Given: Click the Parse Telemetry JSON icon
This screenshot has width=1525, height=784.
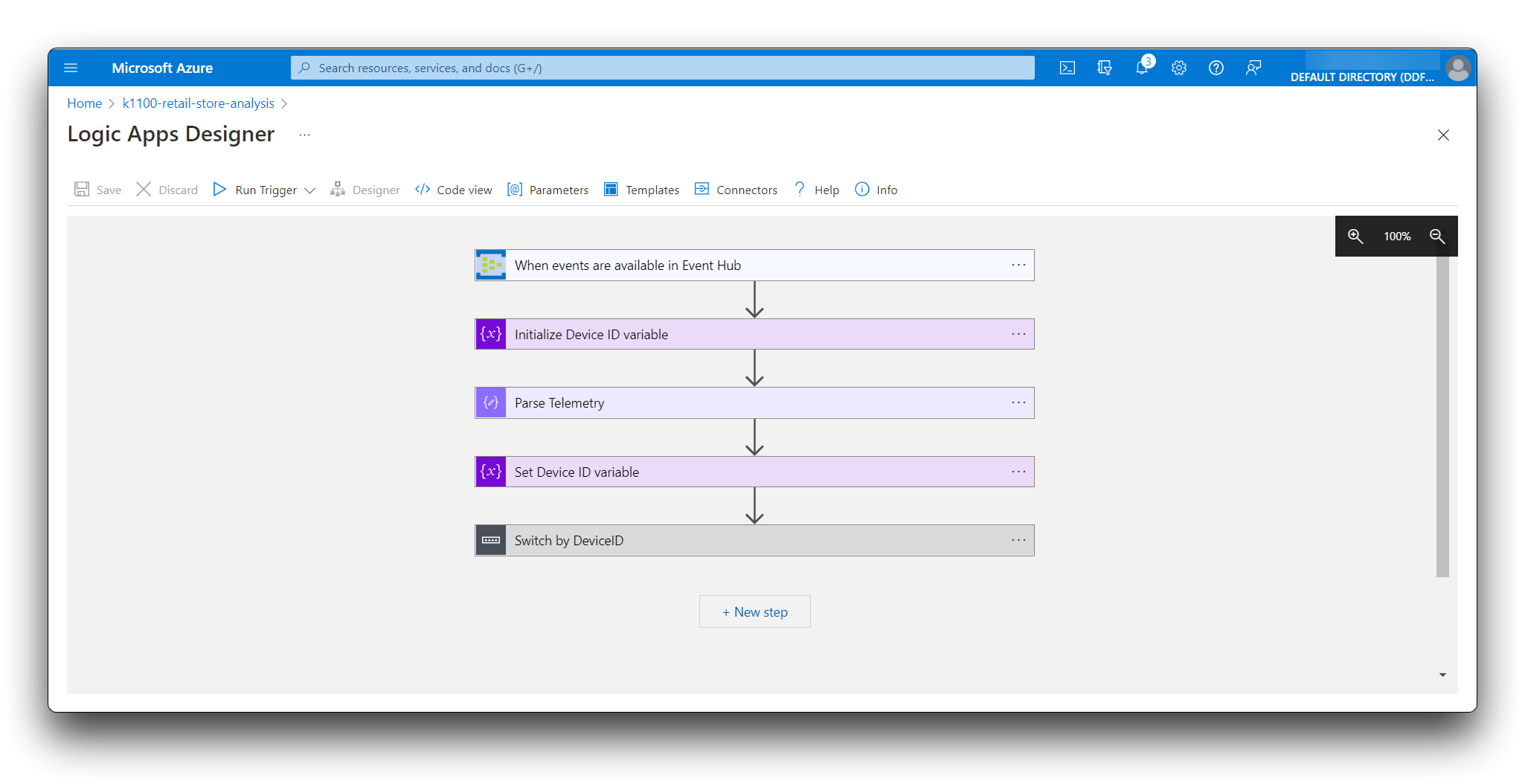Looking at the screenshot, I should click(x=491, y=402).
